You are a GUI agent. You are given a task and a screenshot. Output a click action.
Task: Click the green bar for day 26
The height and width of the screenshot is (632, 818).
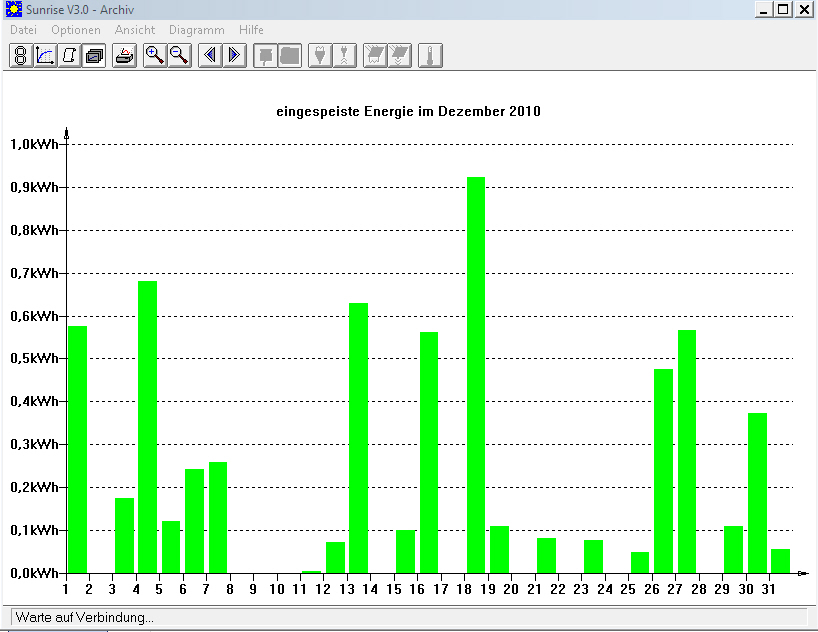[664, 471]
